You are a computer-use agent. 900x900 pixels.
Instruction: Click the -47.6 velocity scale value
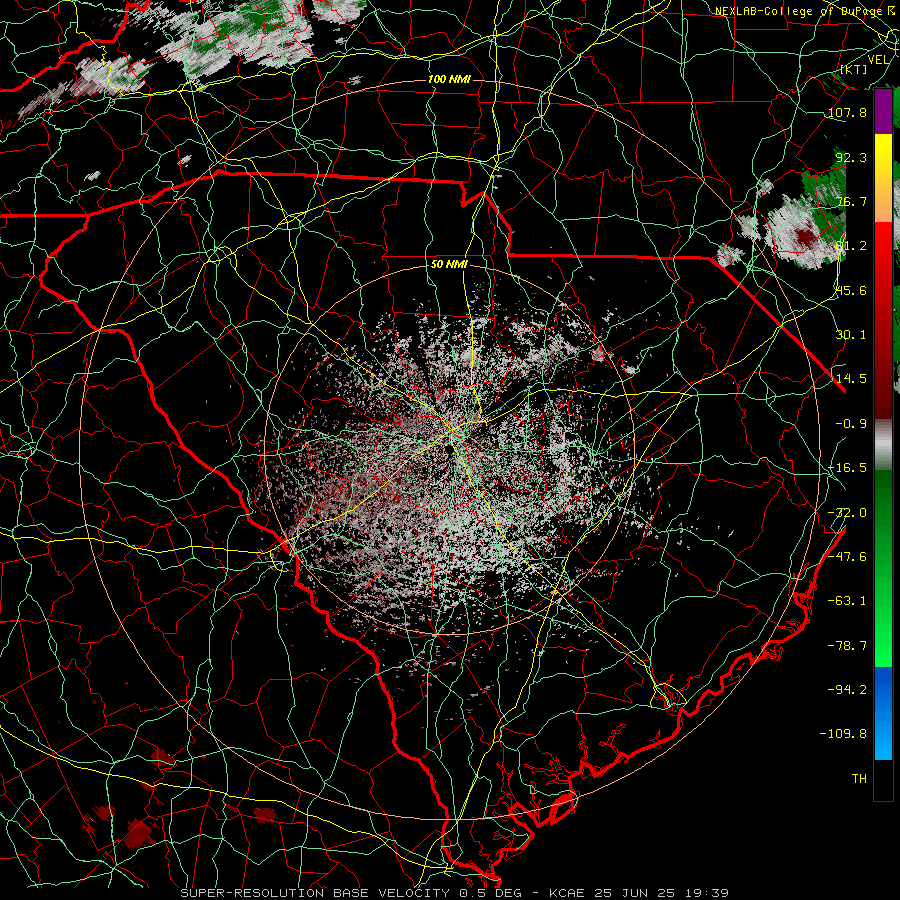point(847,557)
